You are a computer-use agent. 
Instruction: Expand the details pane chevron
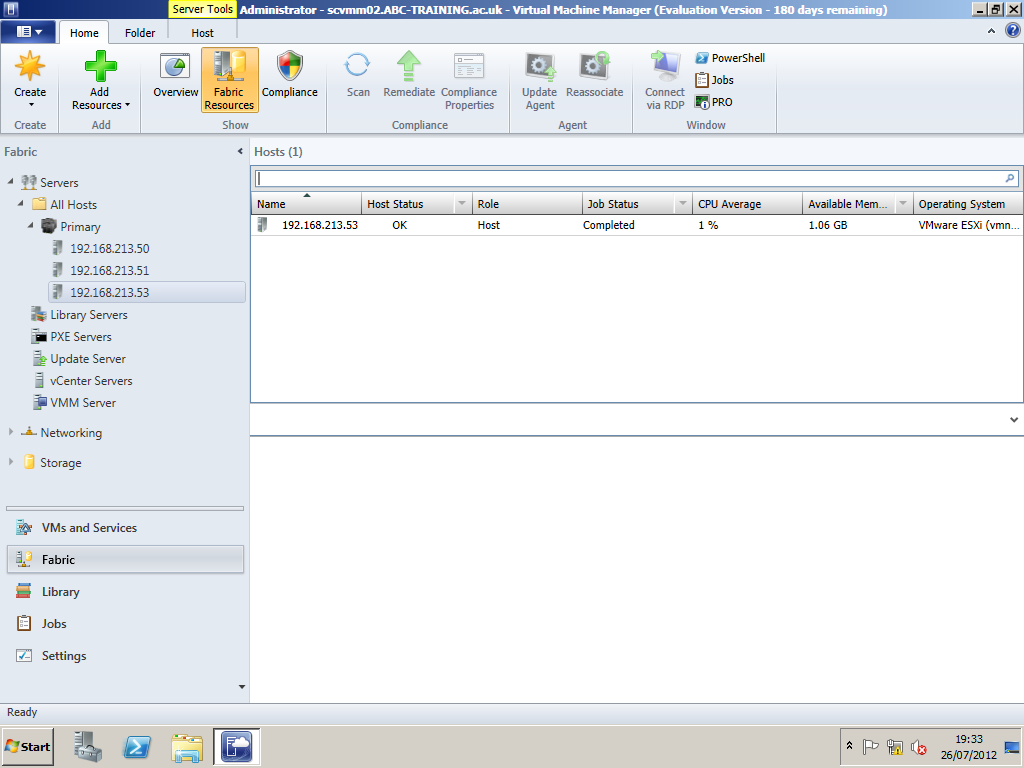click(1014, 419)
